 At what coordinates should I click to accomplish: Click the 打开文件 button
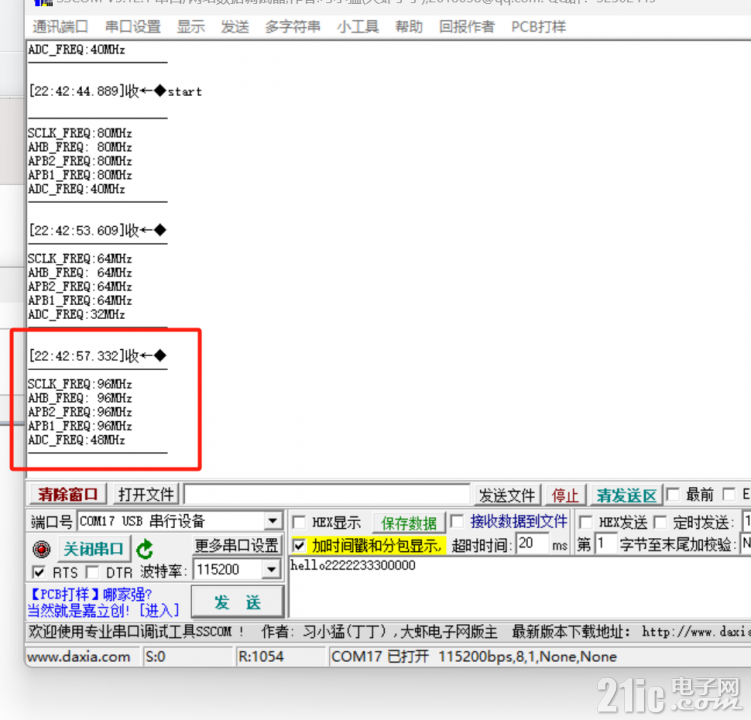(x=146, y=494)
